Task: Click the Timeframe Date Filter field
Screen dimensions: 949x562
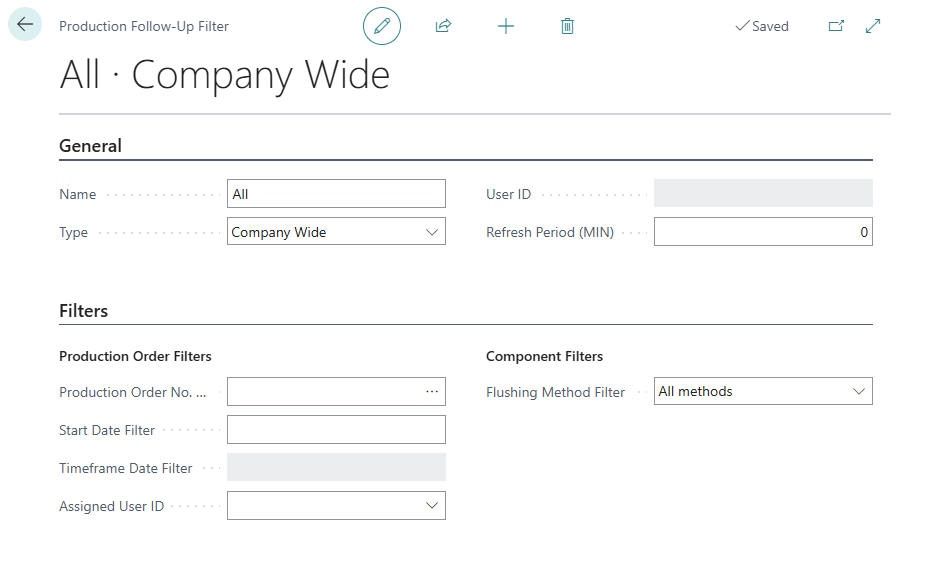Action: pyautogui.click(x=336, y=468)
